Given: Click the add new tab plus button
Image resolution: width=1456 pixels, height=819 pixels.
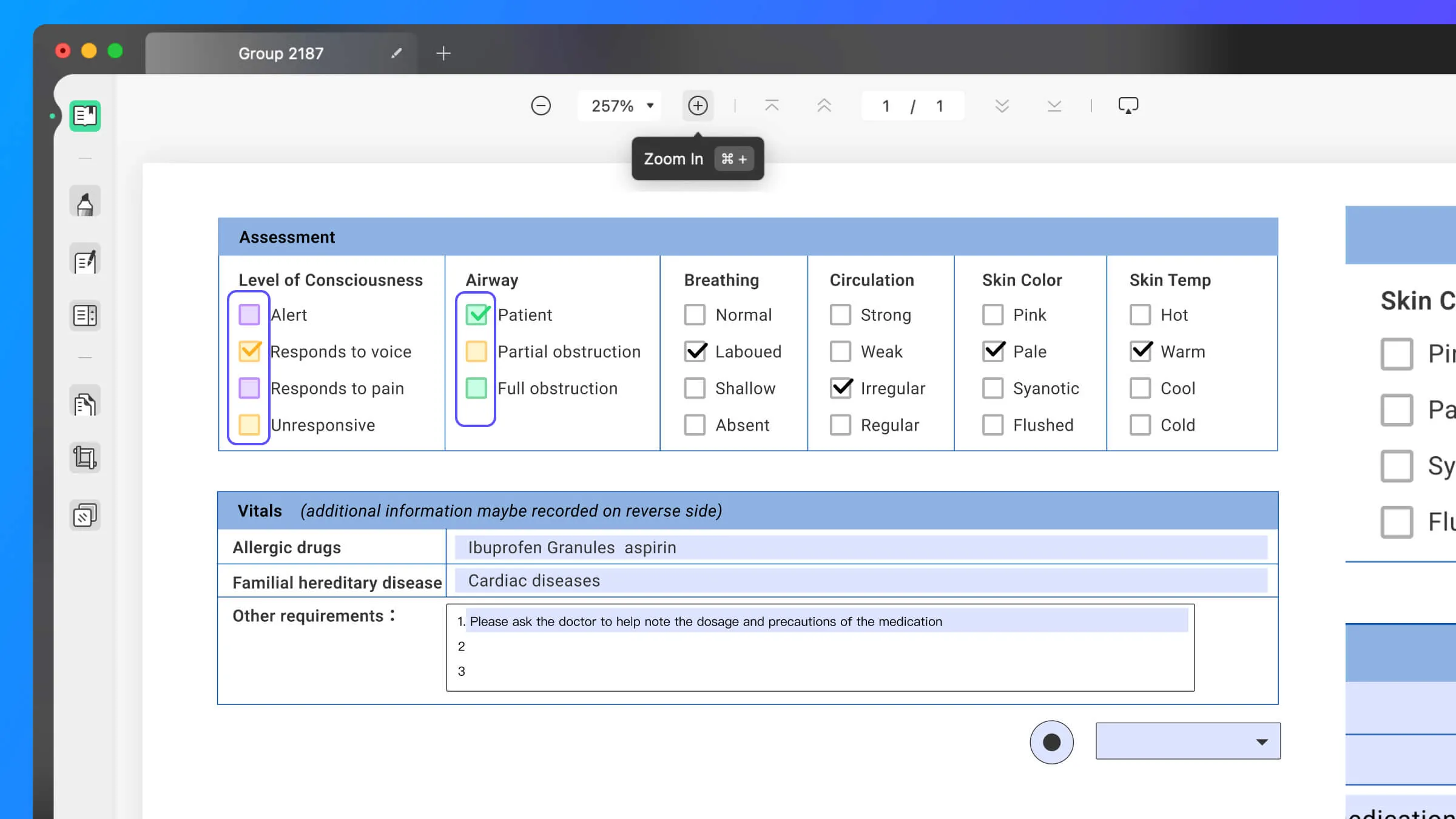Looking at the screenshot, I should (443, 52).
